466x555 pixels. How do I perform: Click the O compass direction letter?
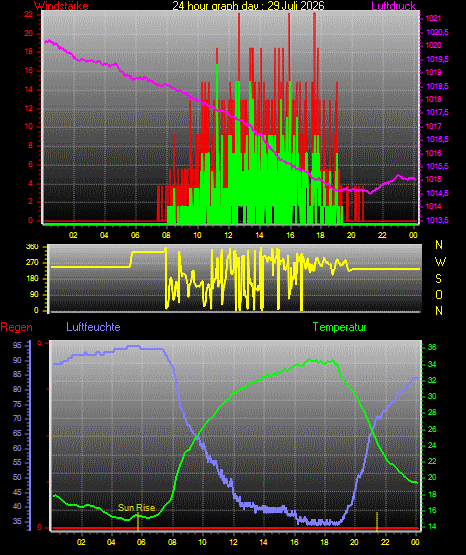click(439, 294)
